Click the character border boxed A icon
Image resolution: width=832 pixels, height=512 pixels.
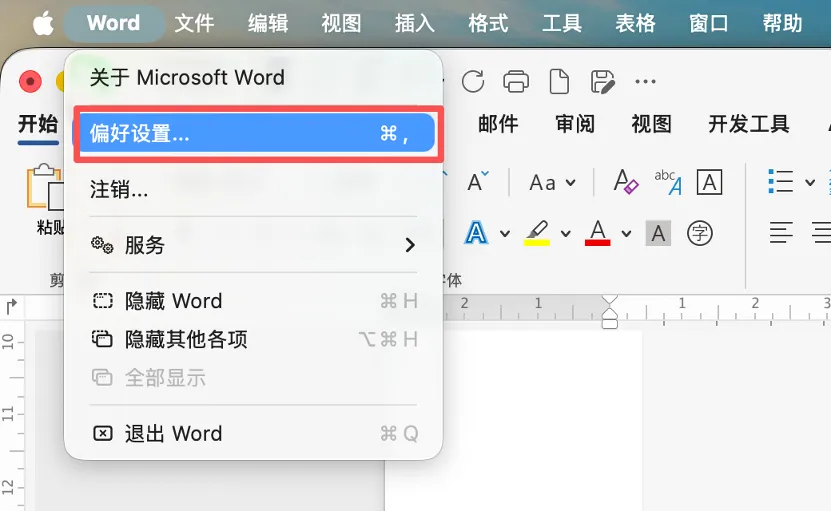coord(709,182)
